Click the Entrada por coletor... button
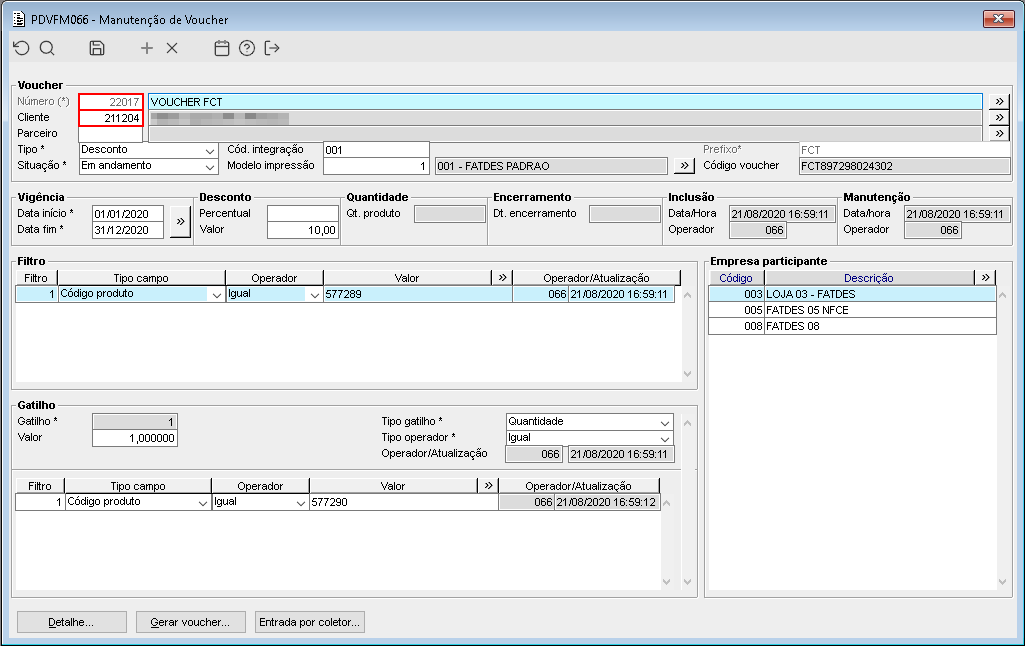Viewport: 1025px width, 646px height. [x=309, y=622]
